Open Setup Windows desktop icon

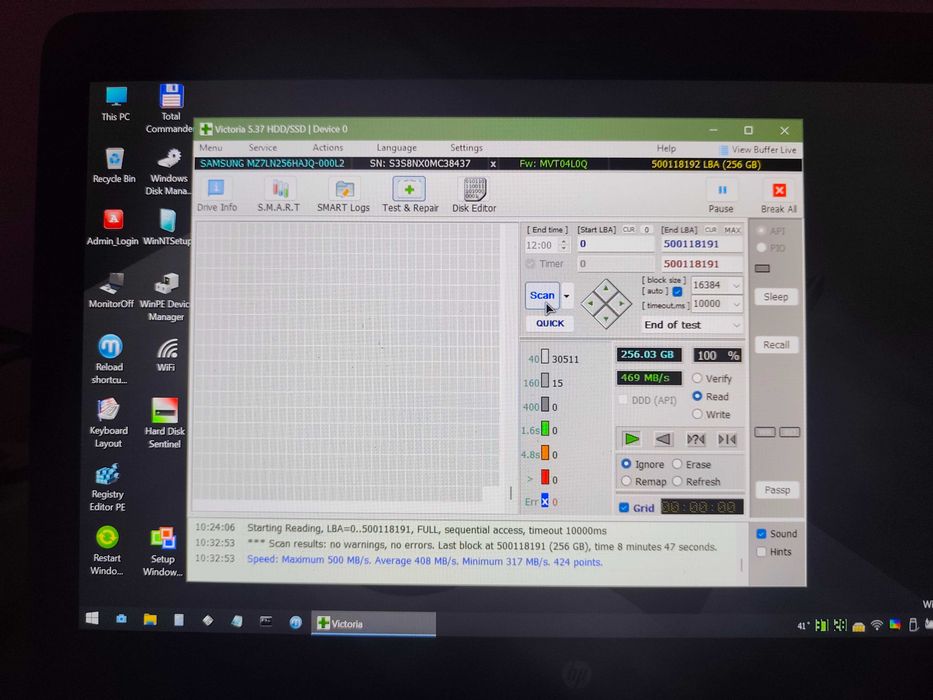[x=162, y=551]
